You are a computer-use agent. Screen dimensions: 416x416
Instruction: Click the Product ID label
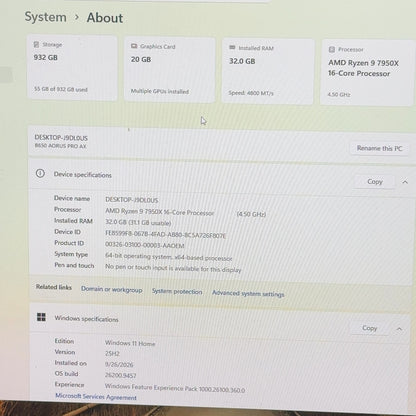pos(69,243)
